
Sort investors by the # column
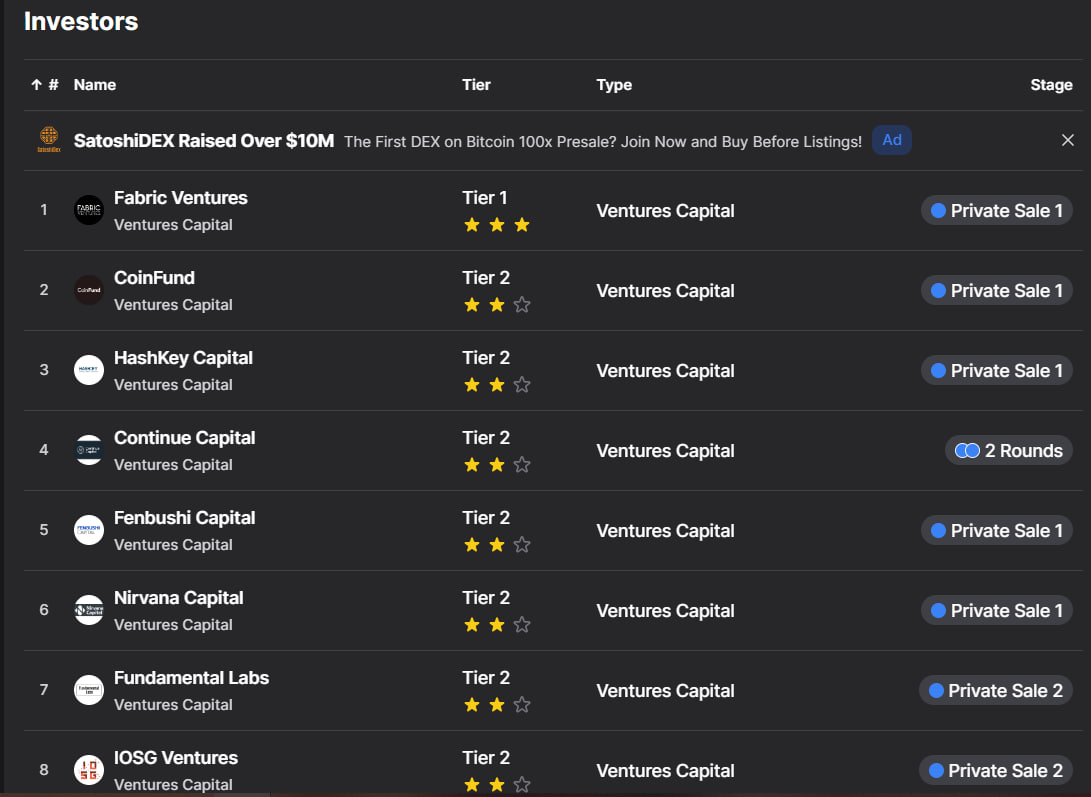45,85
